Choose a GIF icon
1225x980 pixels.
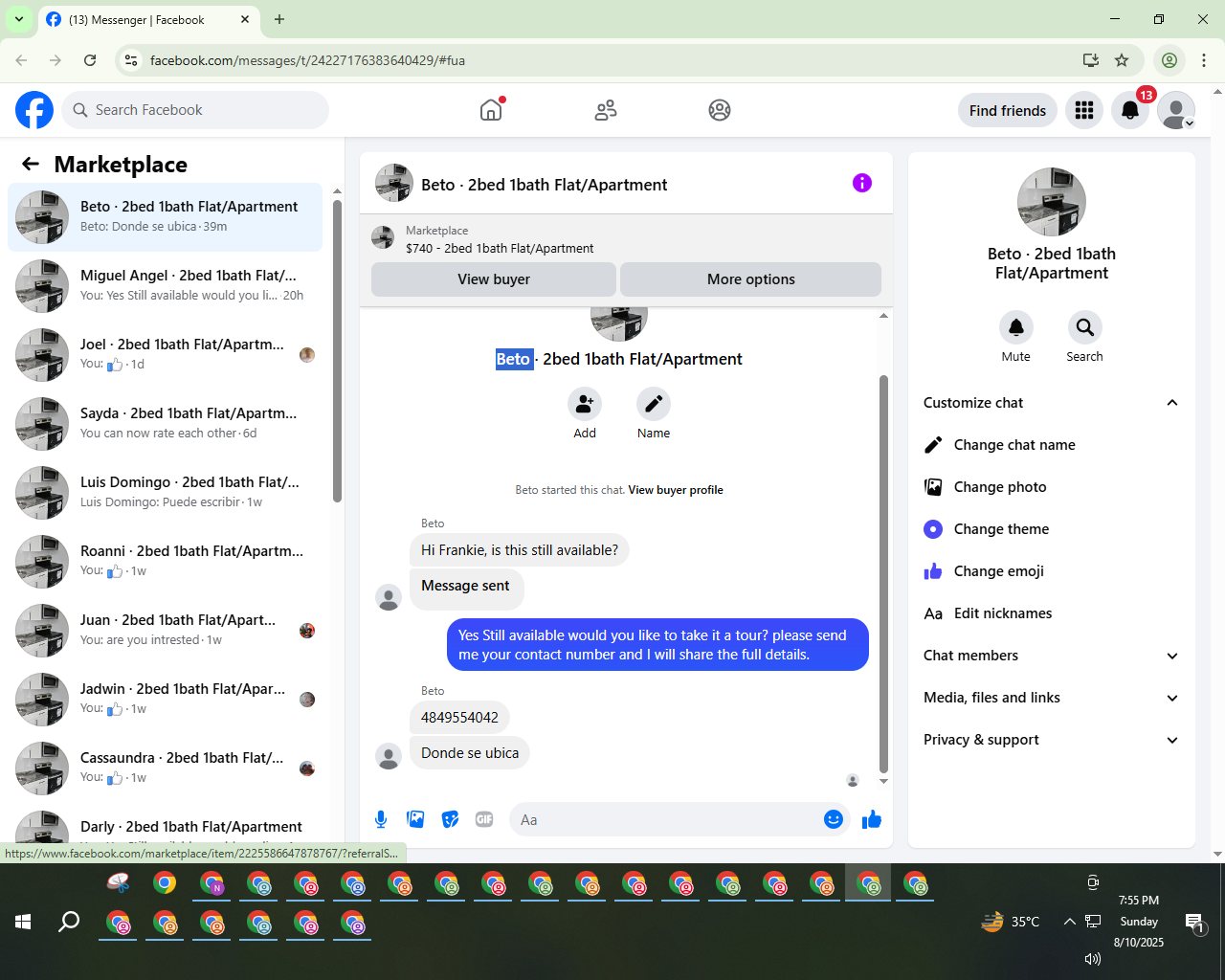[484, 819]
